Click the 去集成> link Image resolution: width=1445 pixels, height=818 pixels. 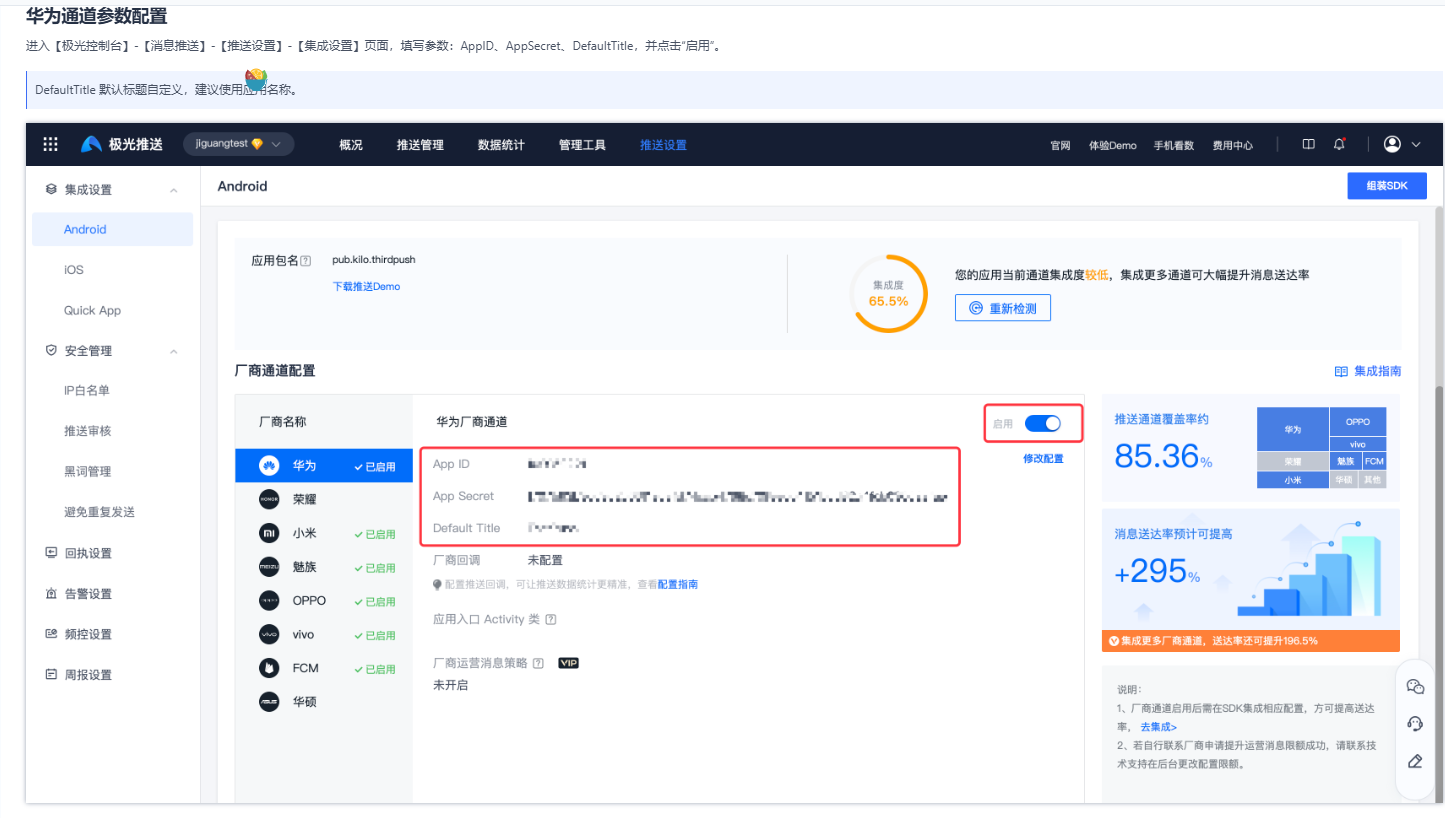1158,727
